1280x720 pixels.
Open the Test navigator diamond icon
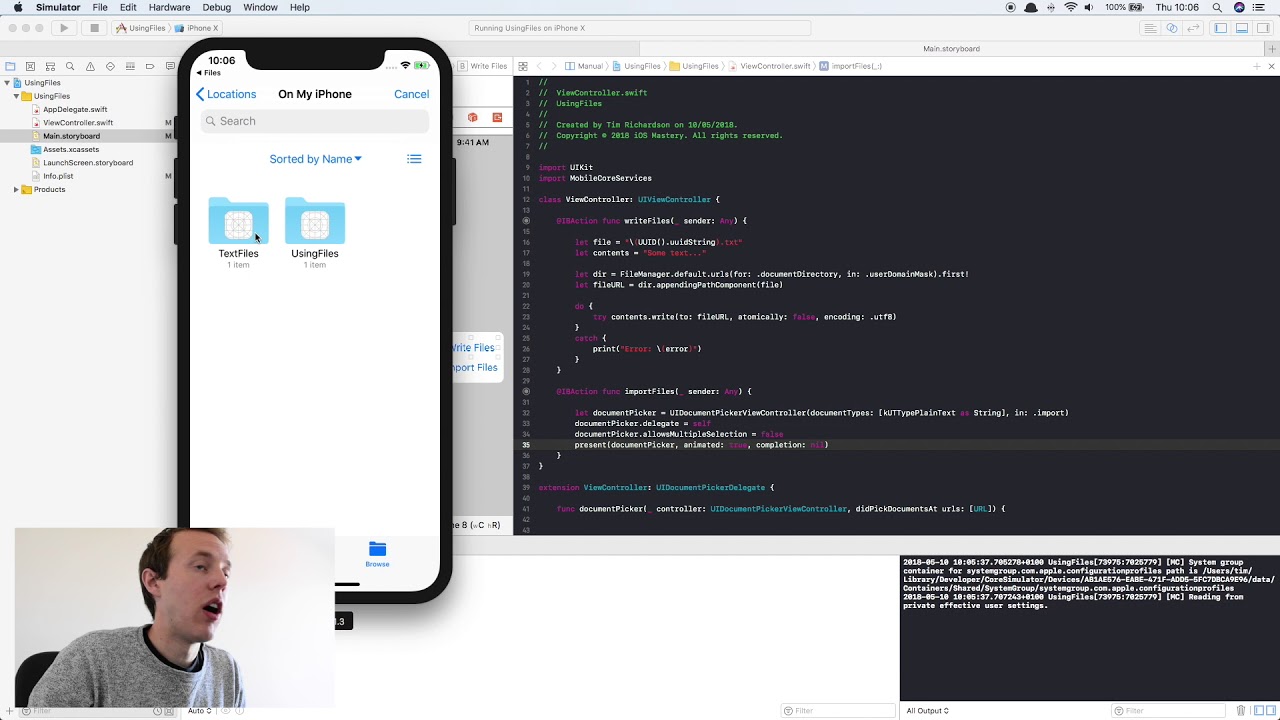pos(110,66)
